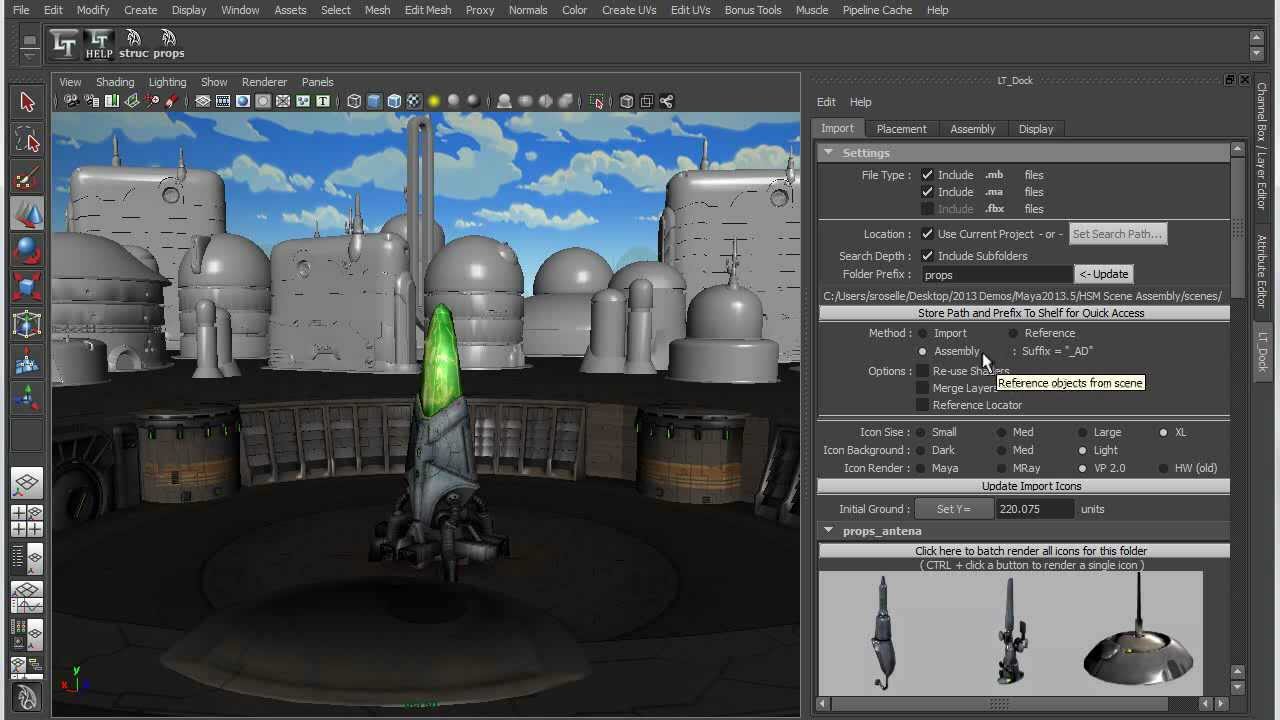Toggle isolate select icon in viewport toolbar
Screen dimensions: 1280x720
pos(597,101)
